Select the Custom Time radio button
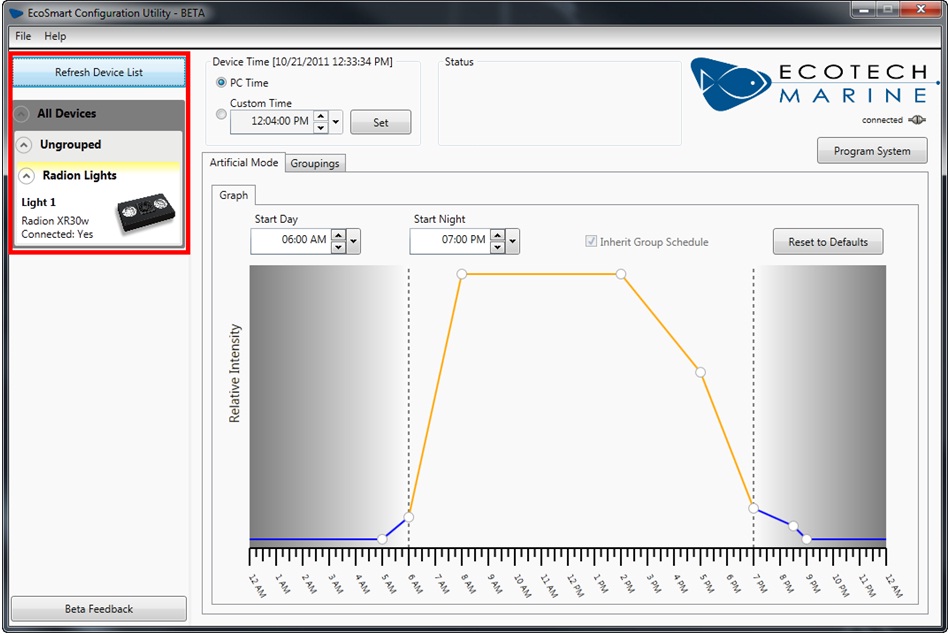 click(x=221, y=114)
